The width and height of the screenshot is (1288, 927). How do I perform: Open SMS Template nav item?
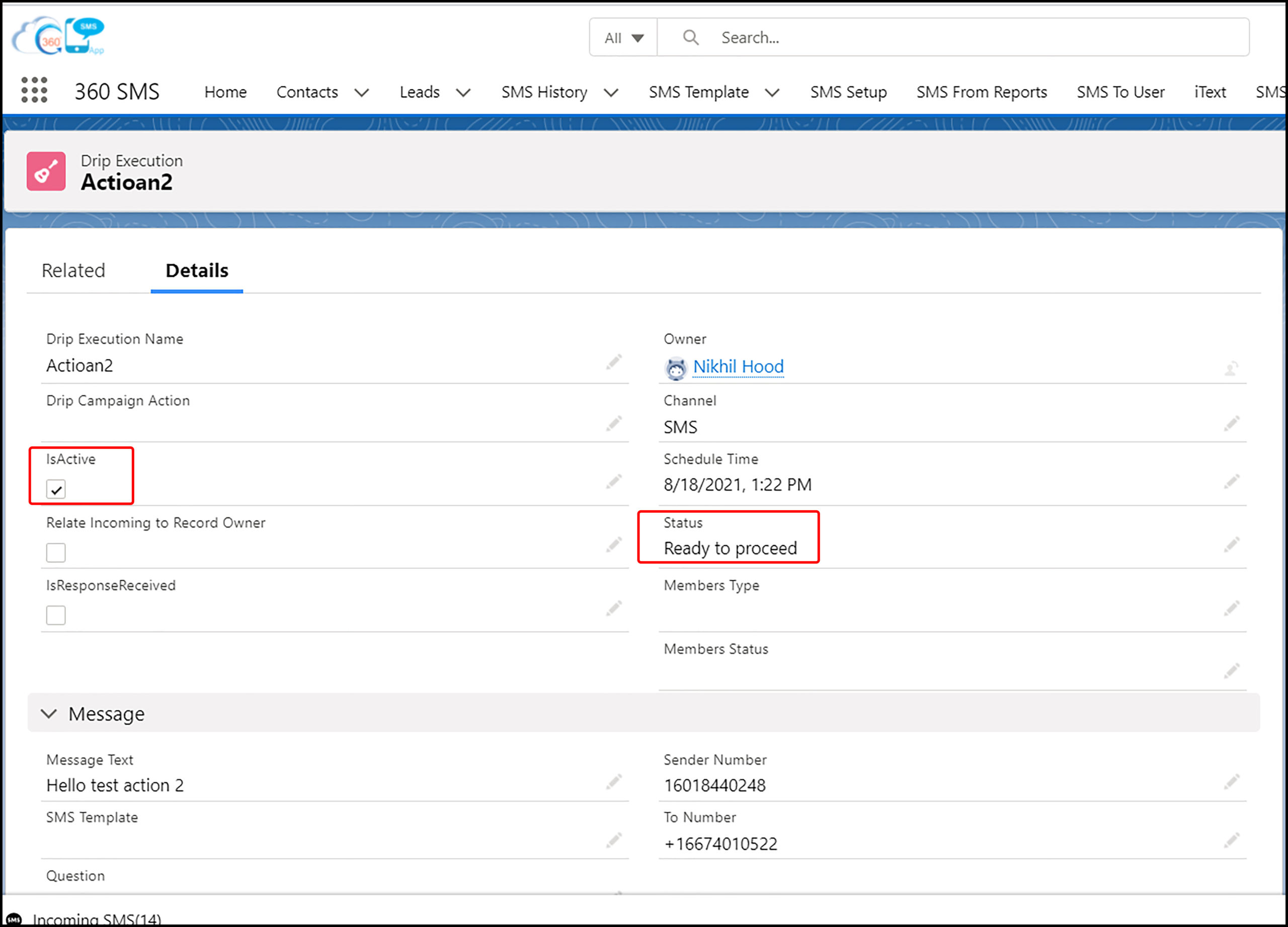click(698, 92)
